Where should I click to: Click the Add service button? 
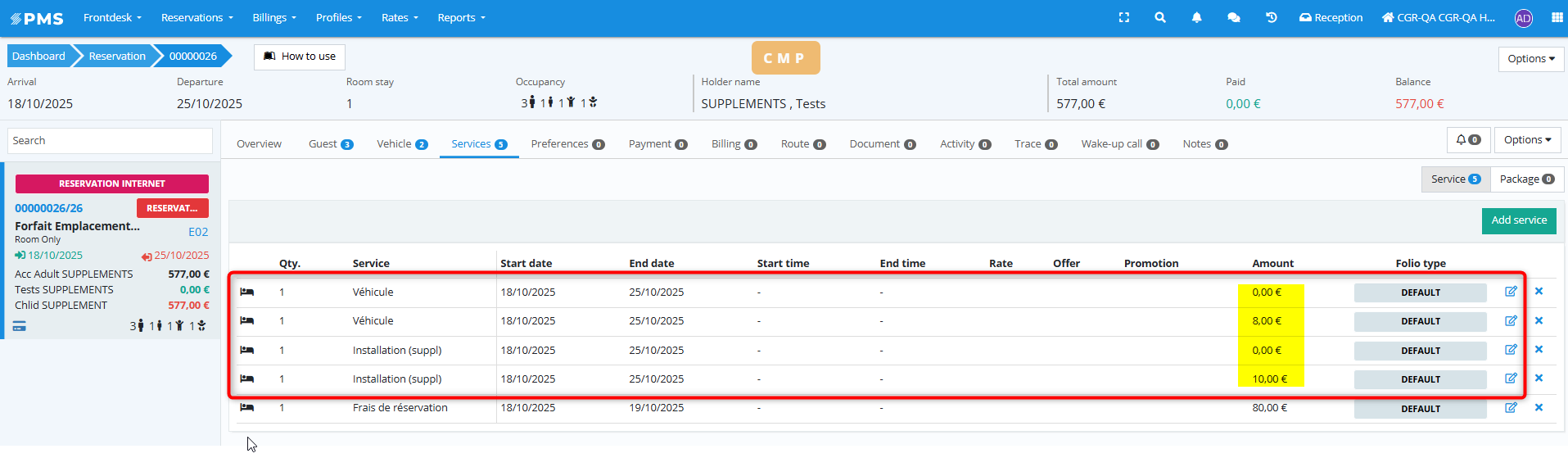(1518, 220)
